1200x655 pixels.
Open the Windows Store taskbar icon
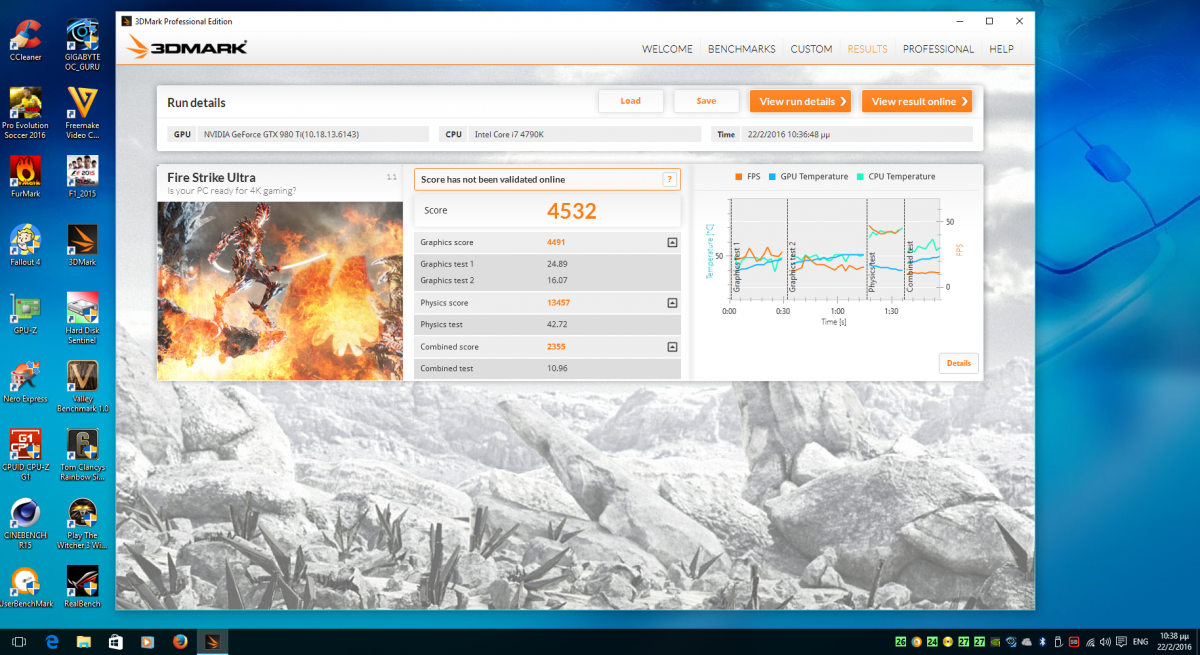116,641
